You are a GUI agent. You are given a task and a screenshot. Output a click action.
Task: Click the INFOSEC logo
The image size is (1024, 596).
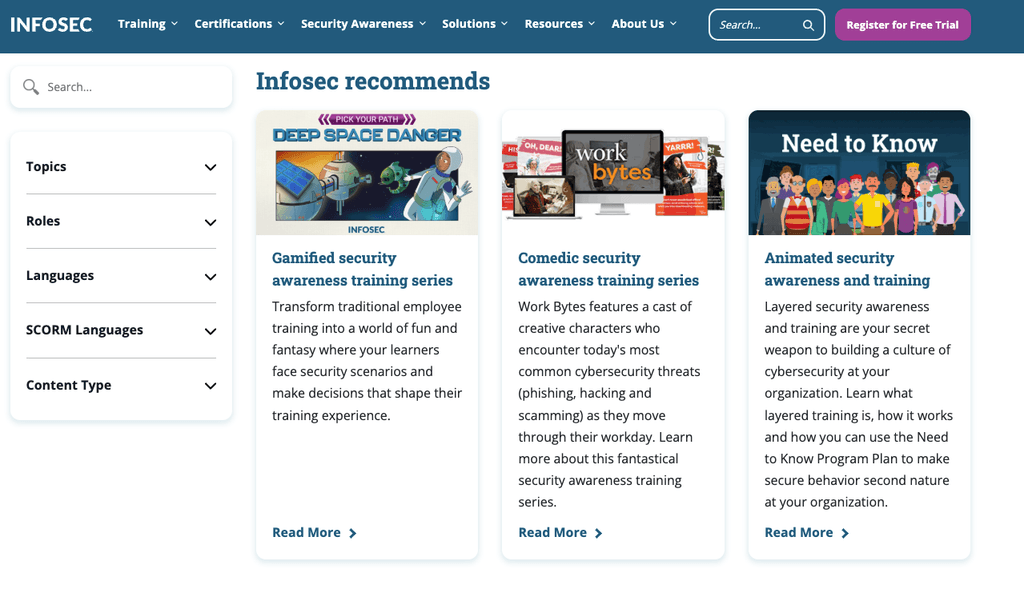tap(51, 24)
